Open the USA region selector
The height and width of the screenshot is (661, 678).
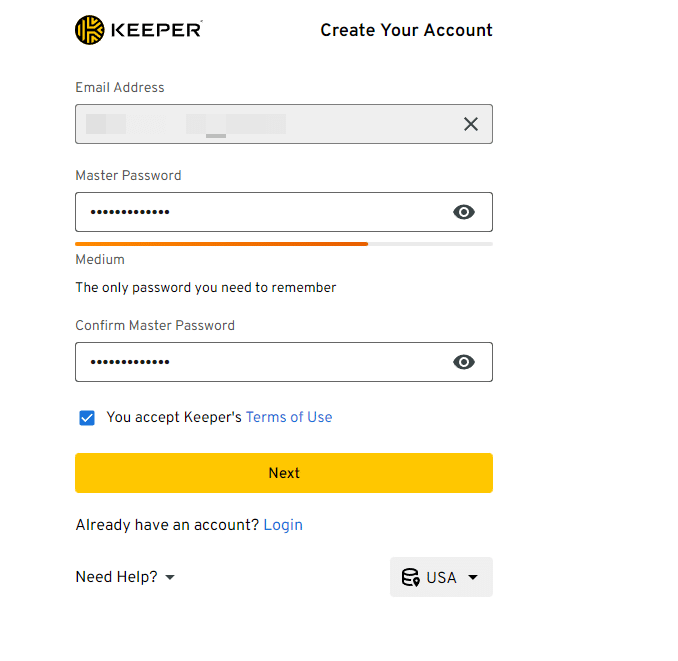click(x=441, y=577)
